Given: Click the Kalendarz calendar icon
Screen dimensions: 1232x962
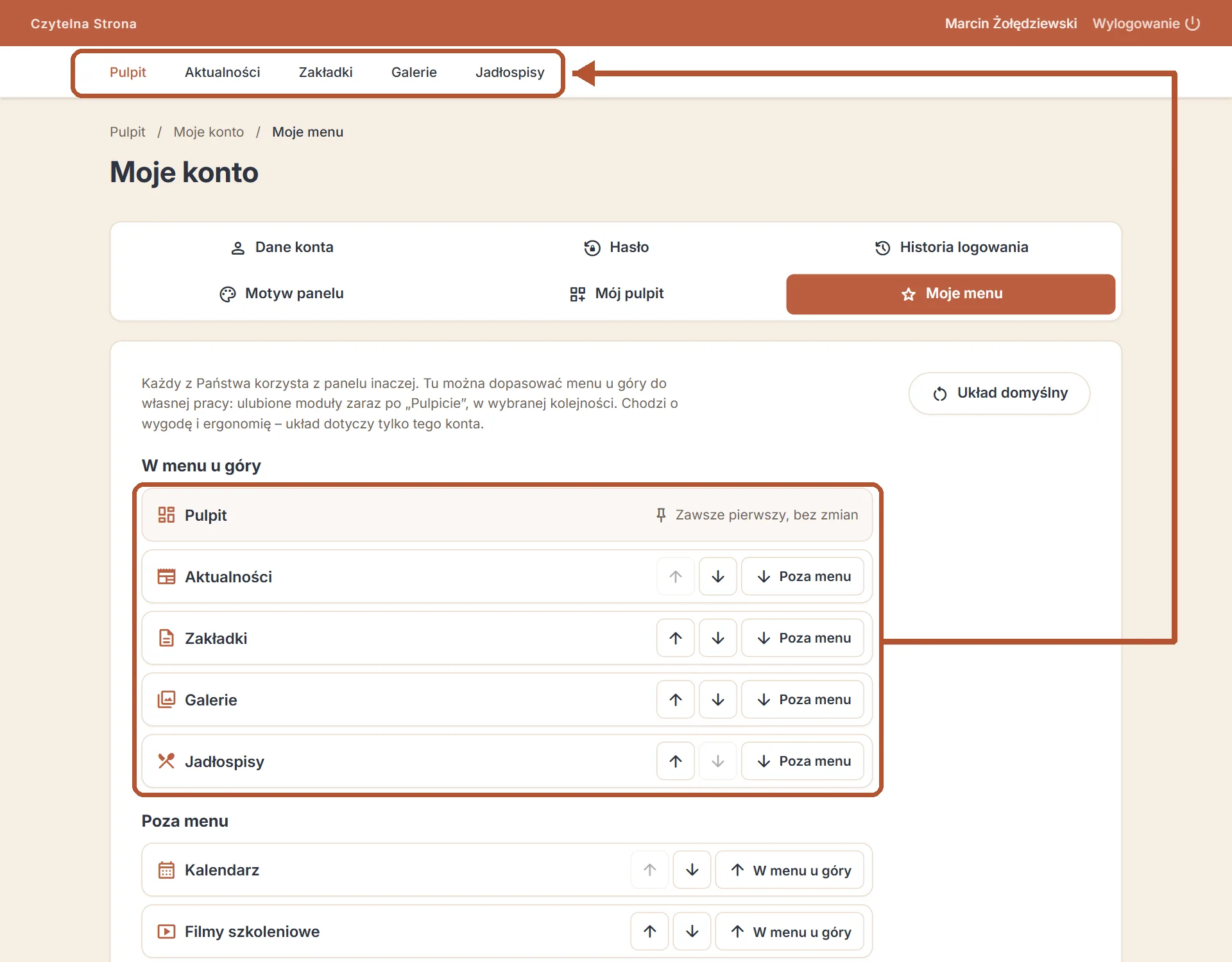Looking at the screenshot, I should [166, 870].
